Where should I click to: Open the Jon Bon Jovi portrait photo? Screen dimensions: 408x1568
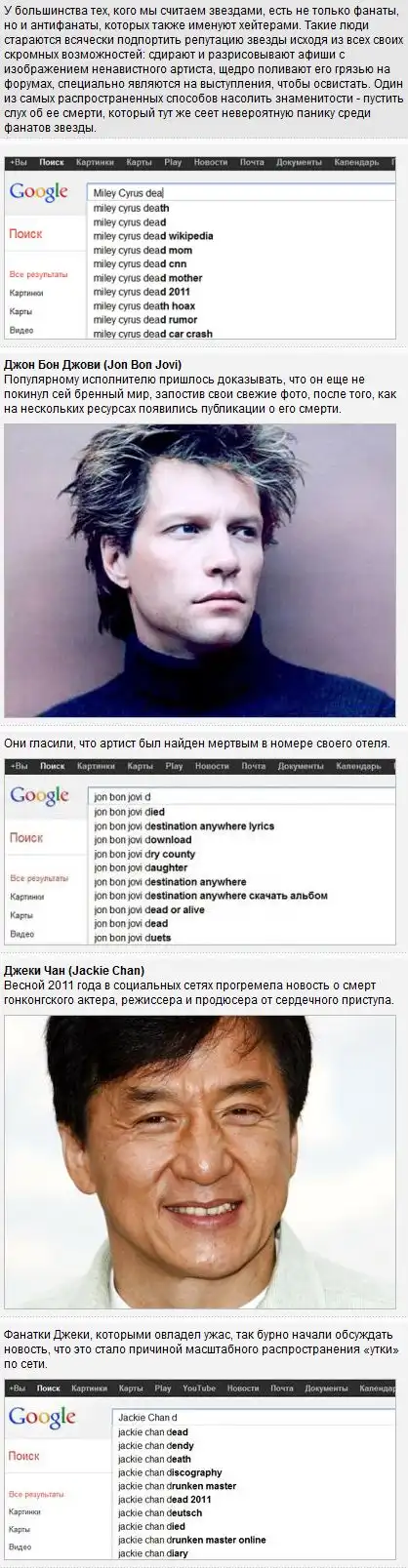point(199,570)
